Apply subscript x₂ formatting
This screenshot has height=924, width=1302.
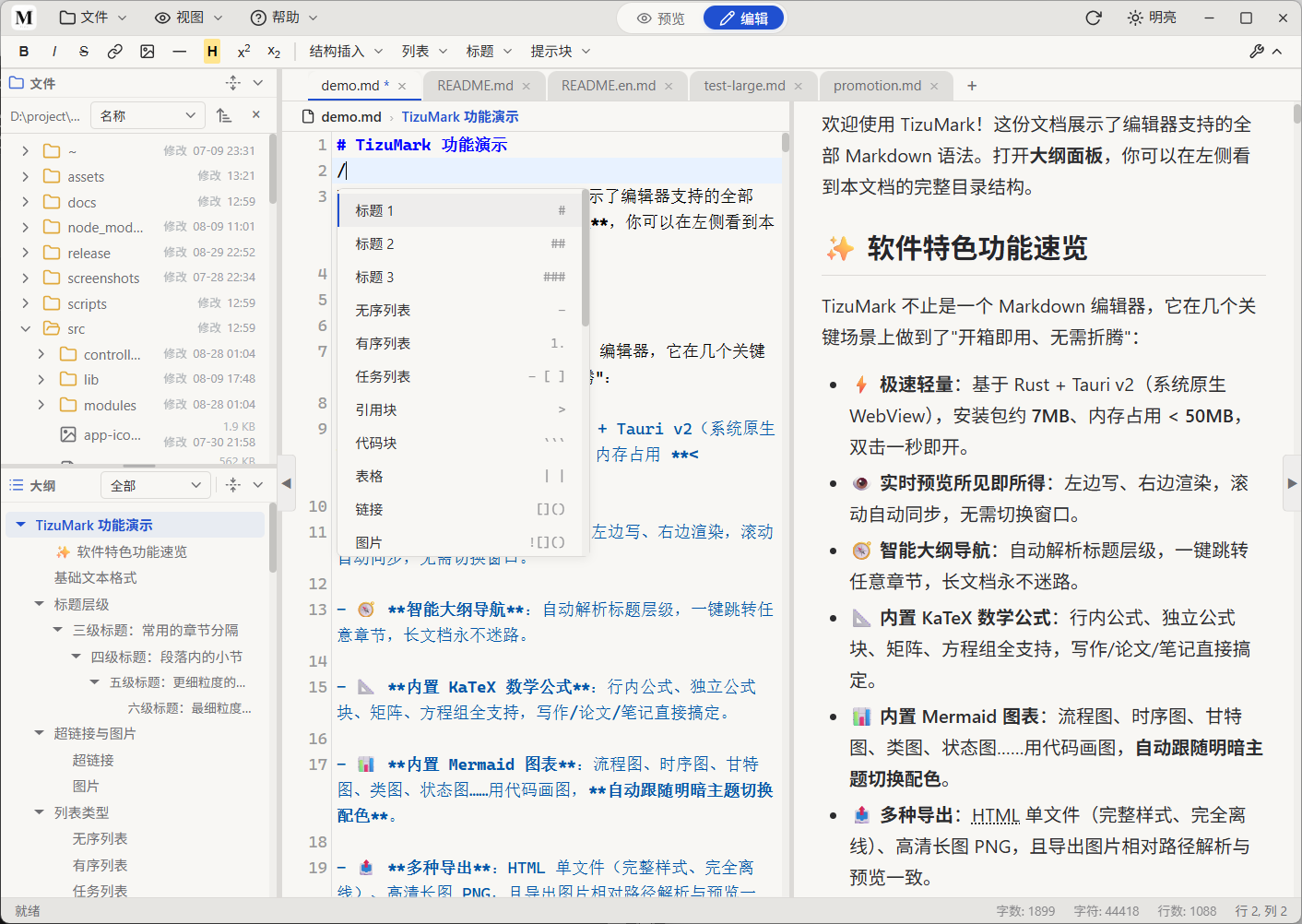tap(274, 52)
